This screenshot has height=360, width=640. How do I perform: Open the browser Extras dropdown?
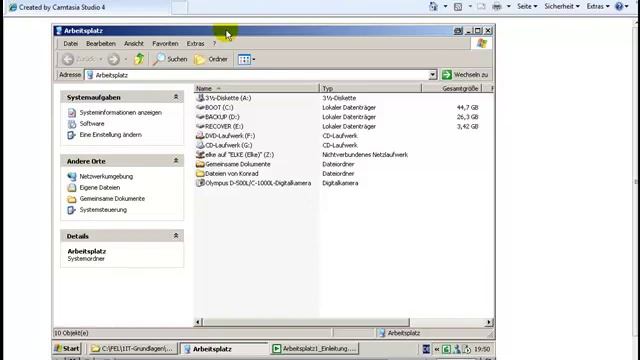[x=598, y=6]
